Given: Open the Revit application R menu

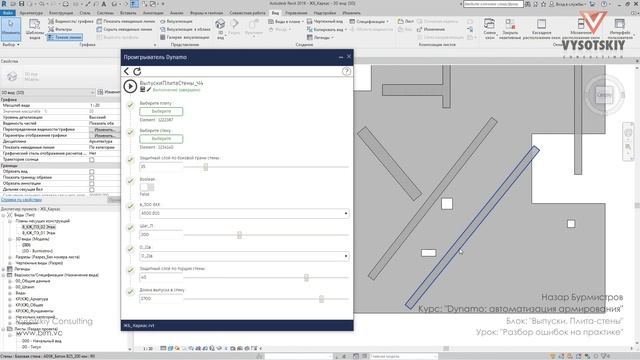Looking at the screenshot, I should pos(4,4).
